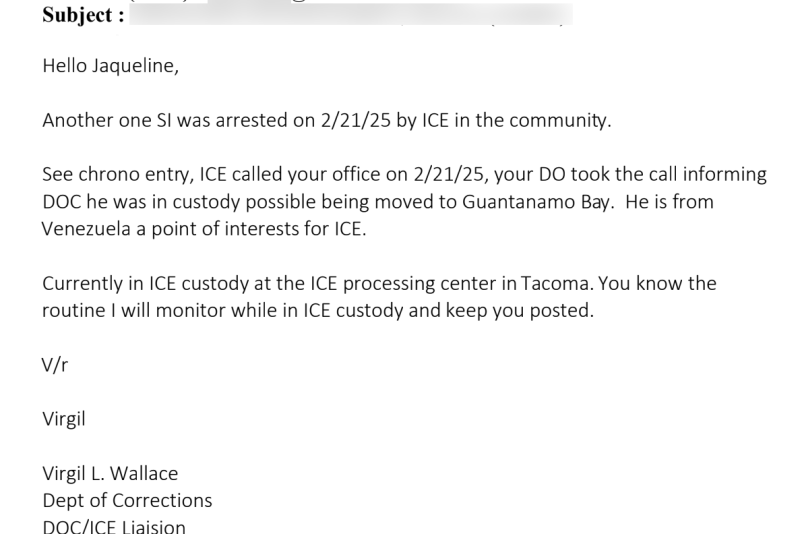
Task: Select the redacted subject line field
Action: click(x=351, y=14)
